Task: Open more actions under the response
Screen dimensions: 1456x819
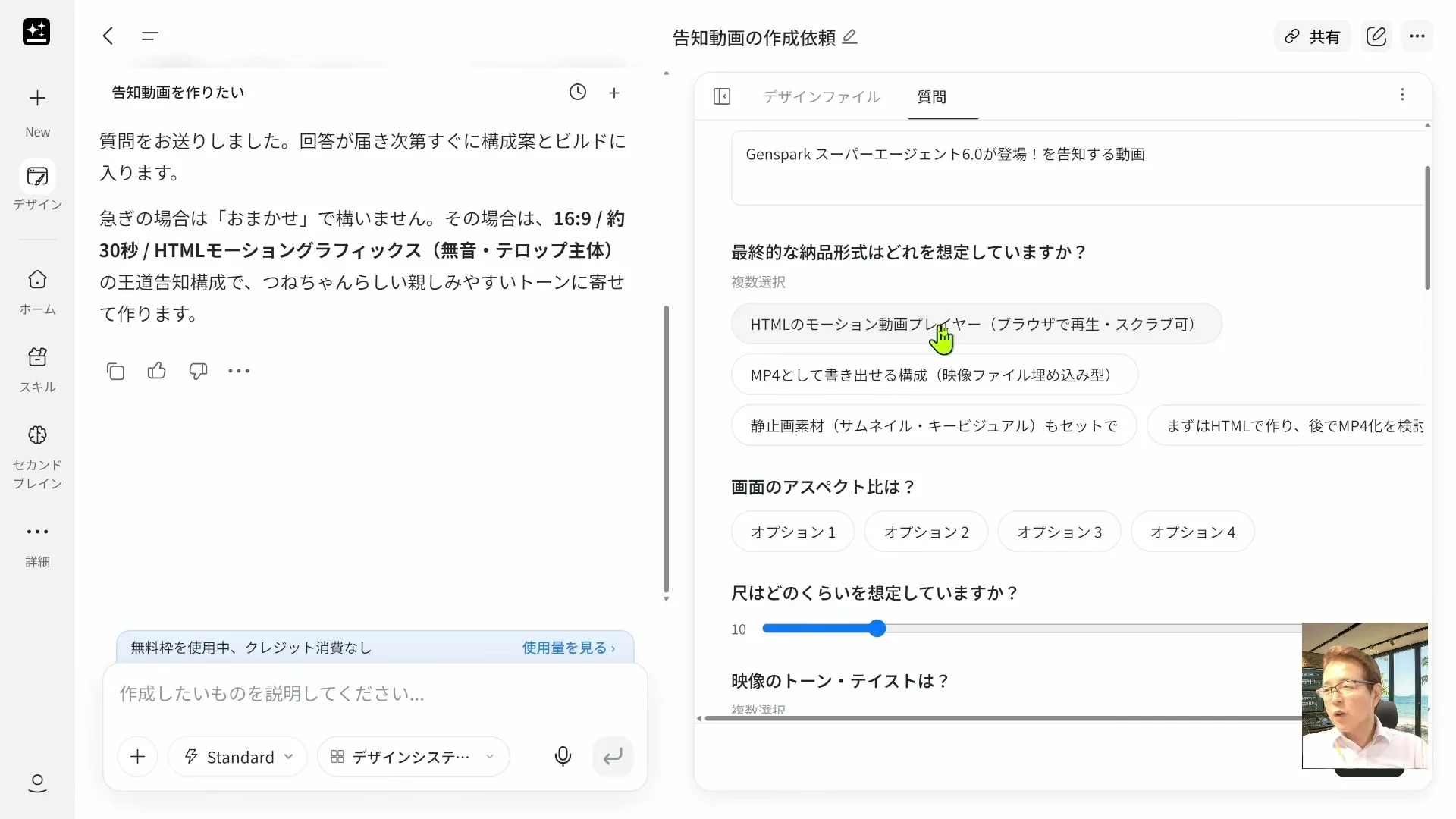Action: (x=239, y=371)
